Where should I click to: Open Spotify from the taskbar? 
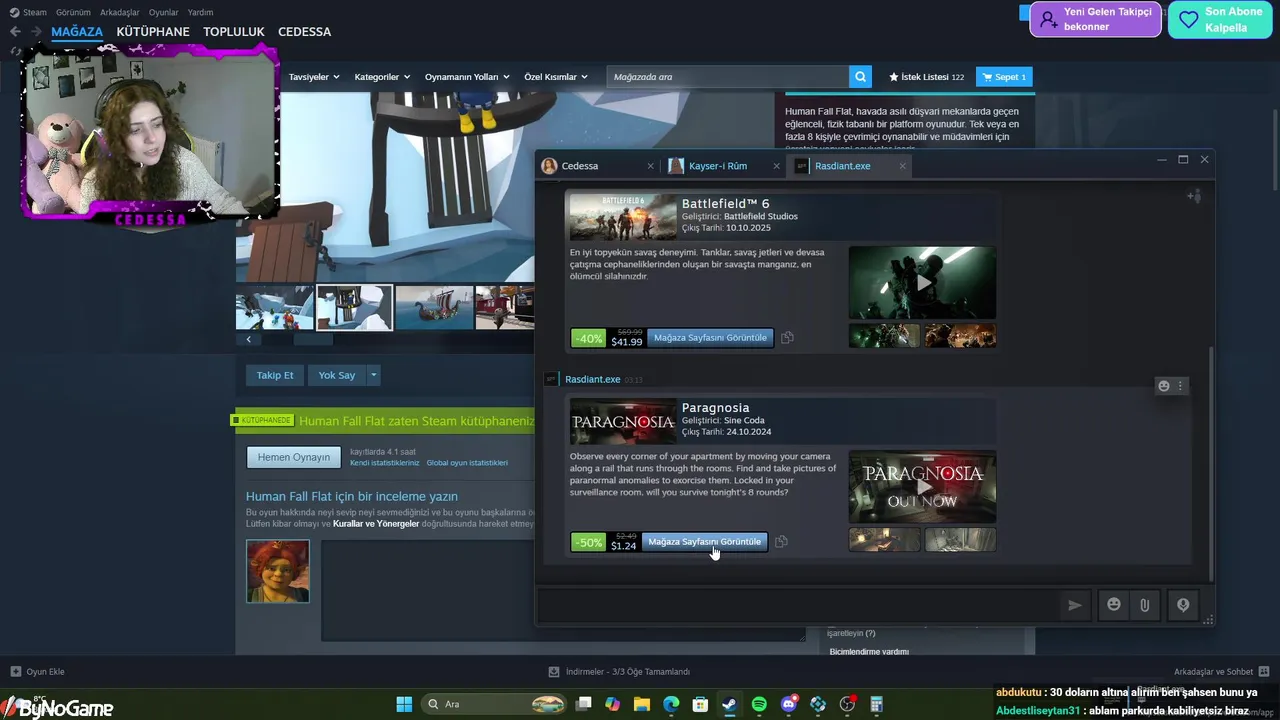pos(759,704)
